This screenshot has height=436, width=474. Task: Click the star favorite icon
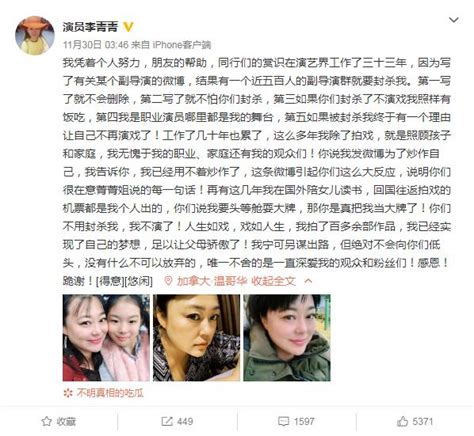pyautogui.click(x=46, y=421)
